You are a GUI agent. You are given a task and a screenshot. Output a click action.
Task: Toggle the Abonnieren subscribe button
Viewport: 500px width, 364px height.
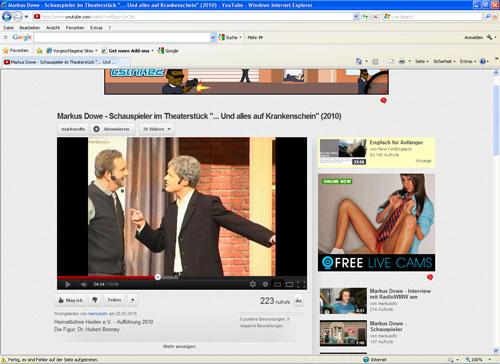(x=112, y=129)
